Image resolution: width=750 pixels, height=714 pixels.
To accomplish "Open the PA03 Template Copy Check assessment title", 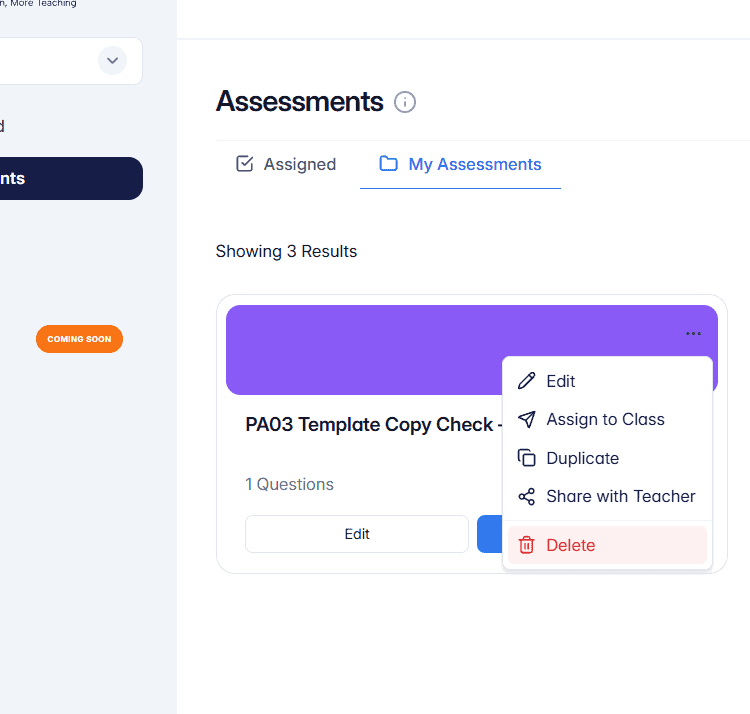I will pos(373,425).
